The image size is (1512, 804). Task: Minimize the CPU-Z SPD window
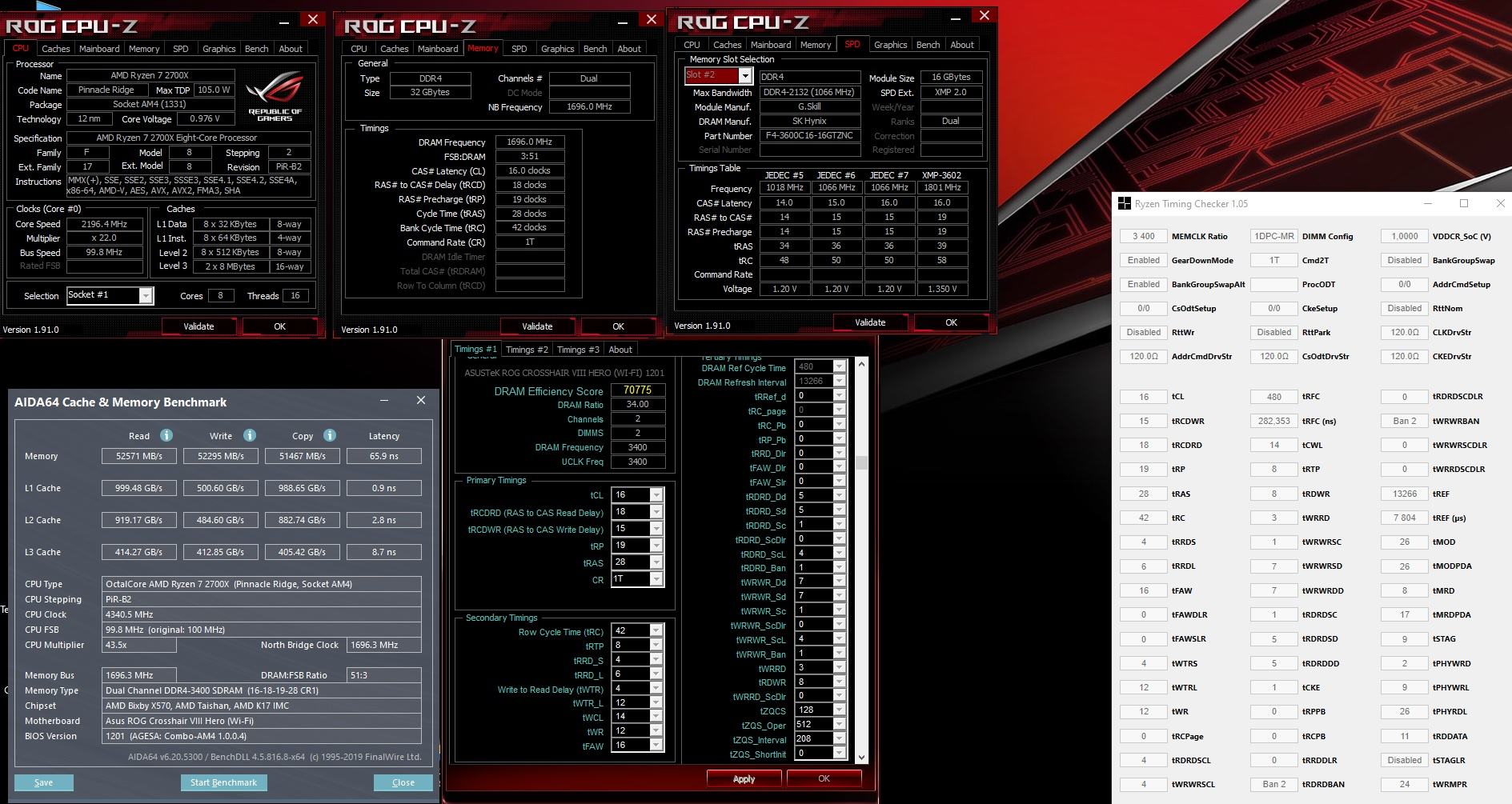[955, 17]
